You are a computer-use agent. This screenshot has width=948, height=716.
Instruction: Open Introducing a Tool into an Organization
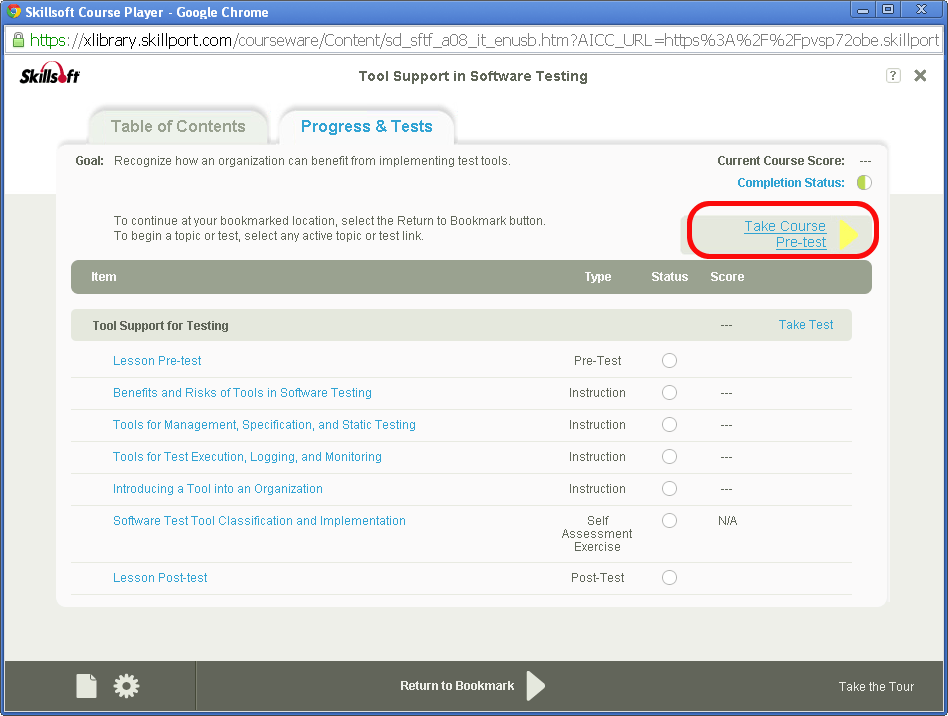[218, 489]
